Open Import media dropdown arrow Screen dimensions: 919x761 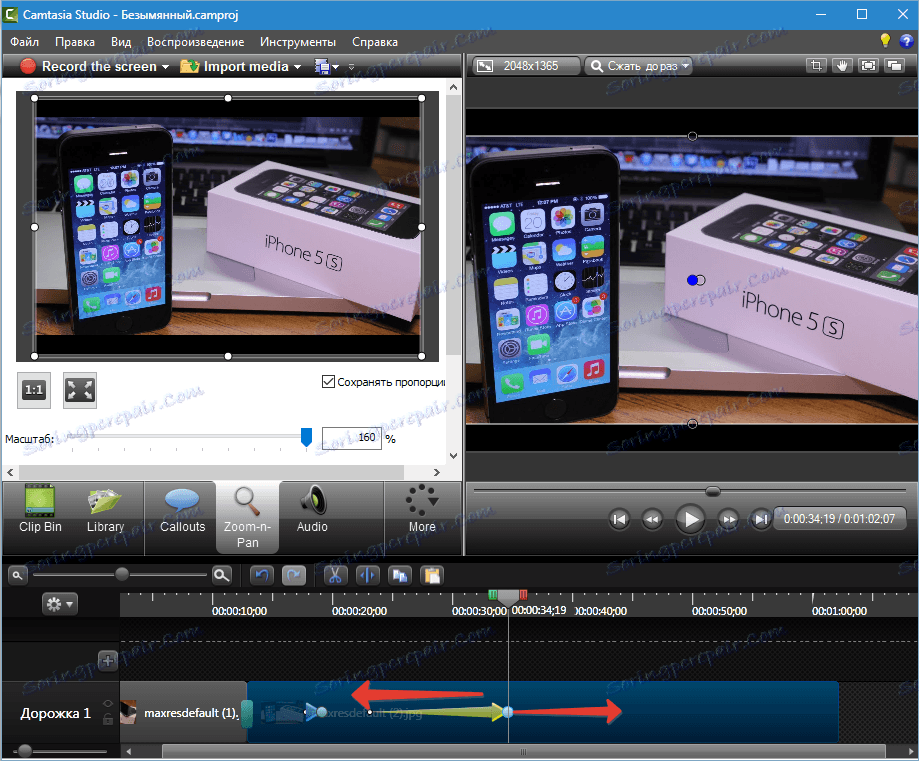tap(297, 67)
